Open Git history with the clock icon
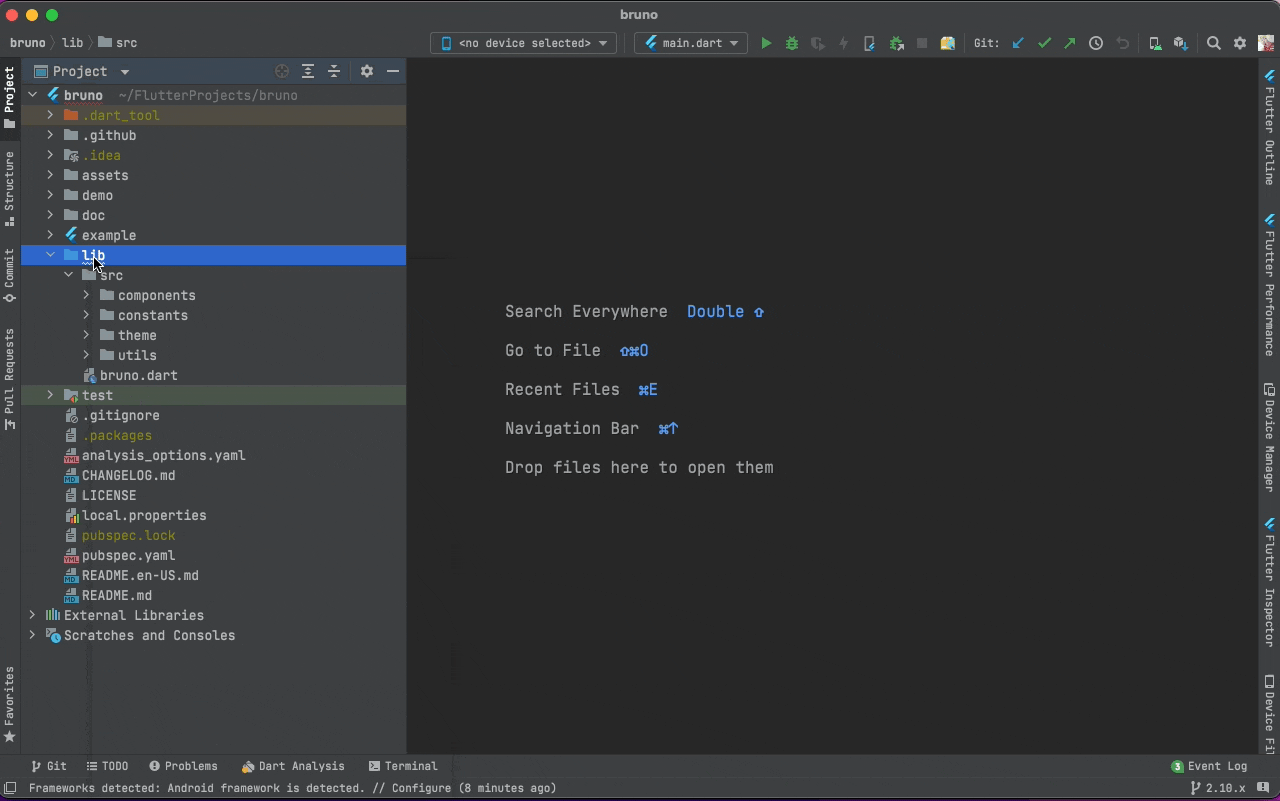Image resolution: width=1280 pixels, height=801 pixels. pos(1096,43)
